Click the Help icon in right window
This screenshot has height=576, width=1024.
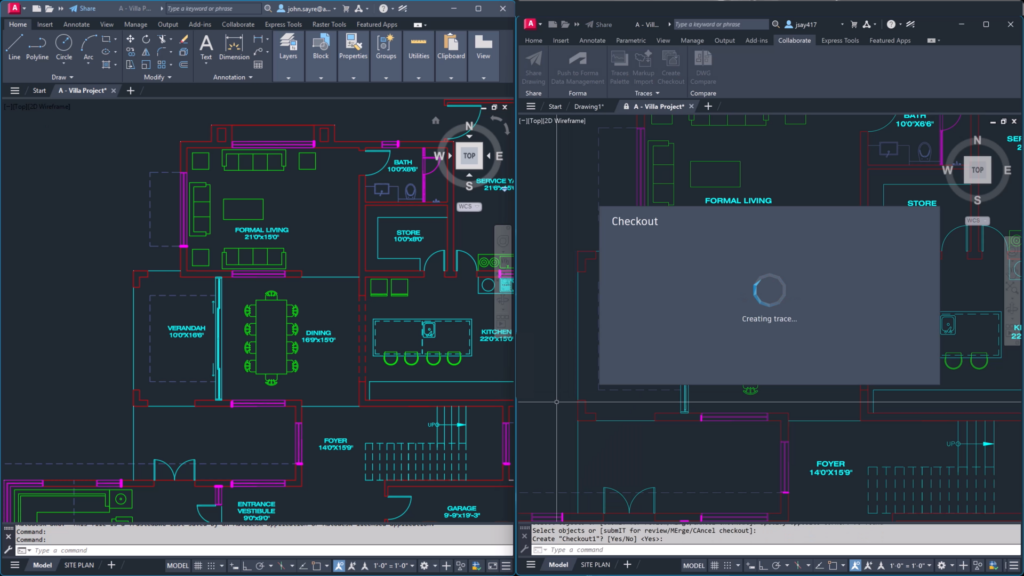point(891,24)
